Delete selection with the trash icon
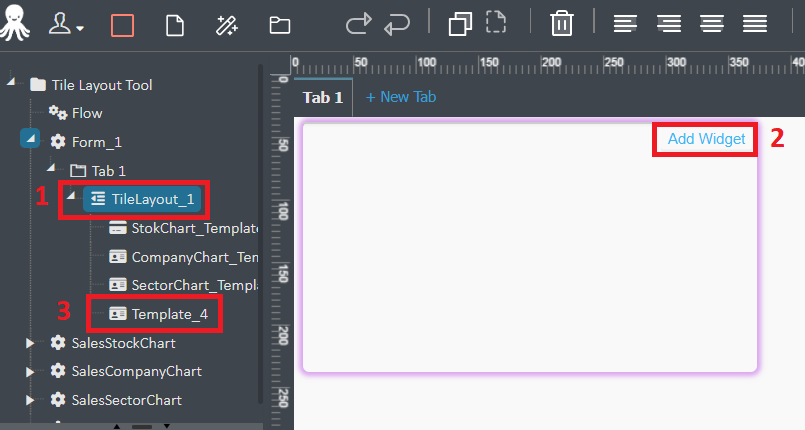The width and height of the screenshot is (805, 430). click(562, 24)
